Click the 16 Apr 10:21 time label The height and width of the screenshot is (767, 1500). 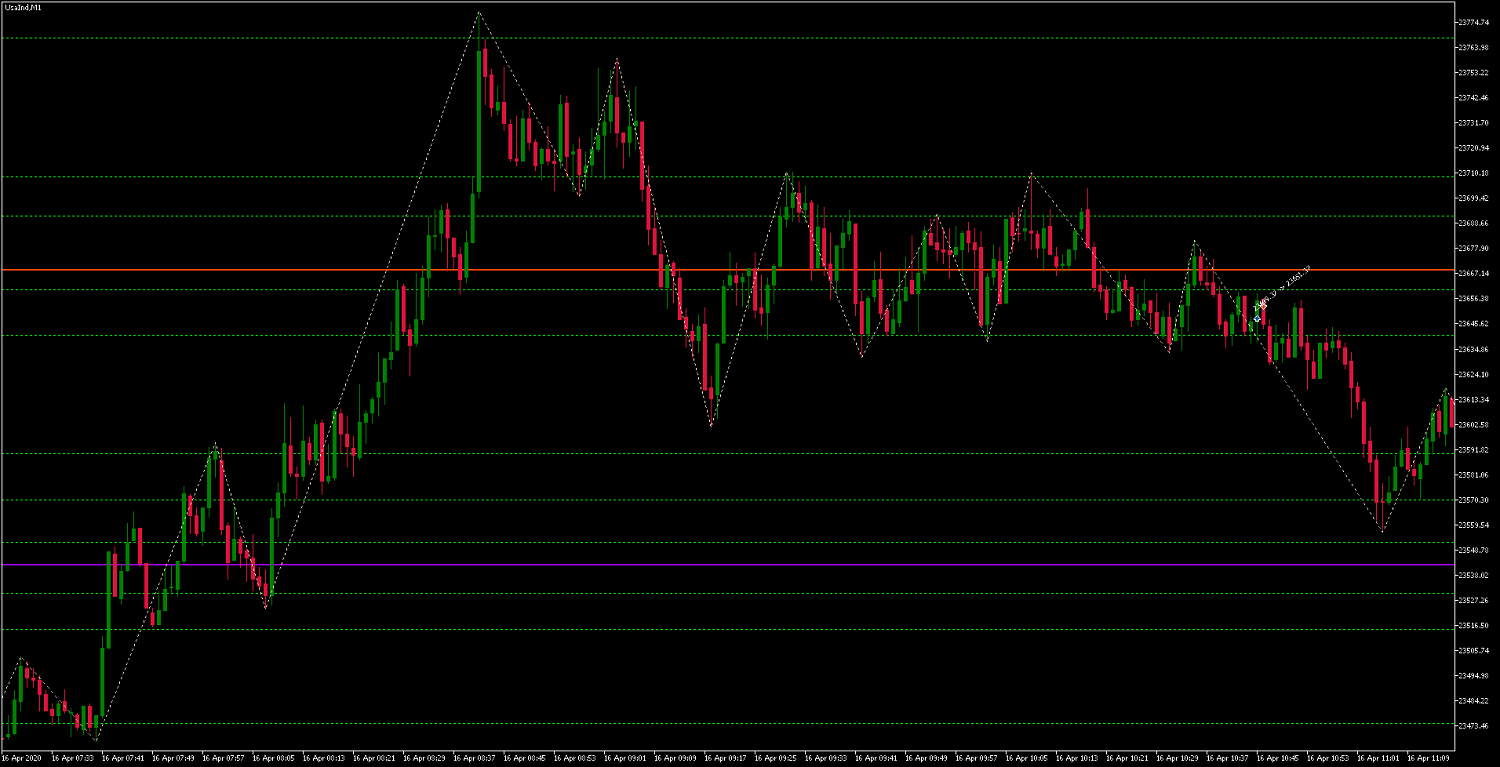[x=1126, y=758]
